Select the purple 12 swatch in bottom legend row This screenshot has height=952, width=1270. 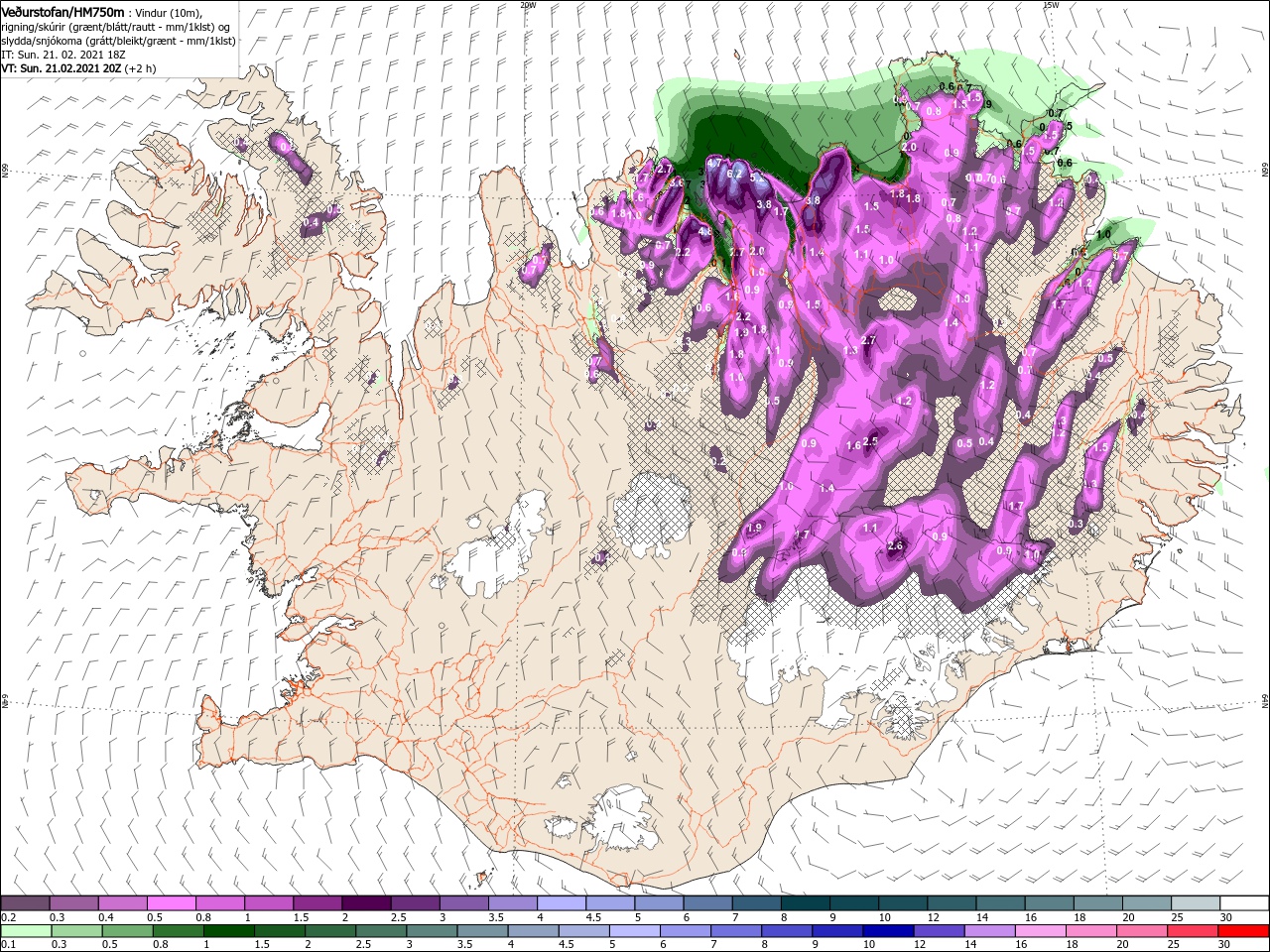[938, 931]
